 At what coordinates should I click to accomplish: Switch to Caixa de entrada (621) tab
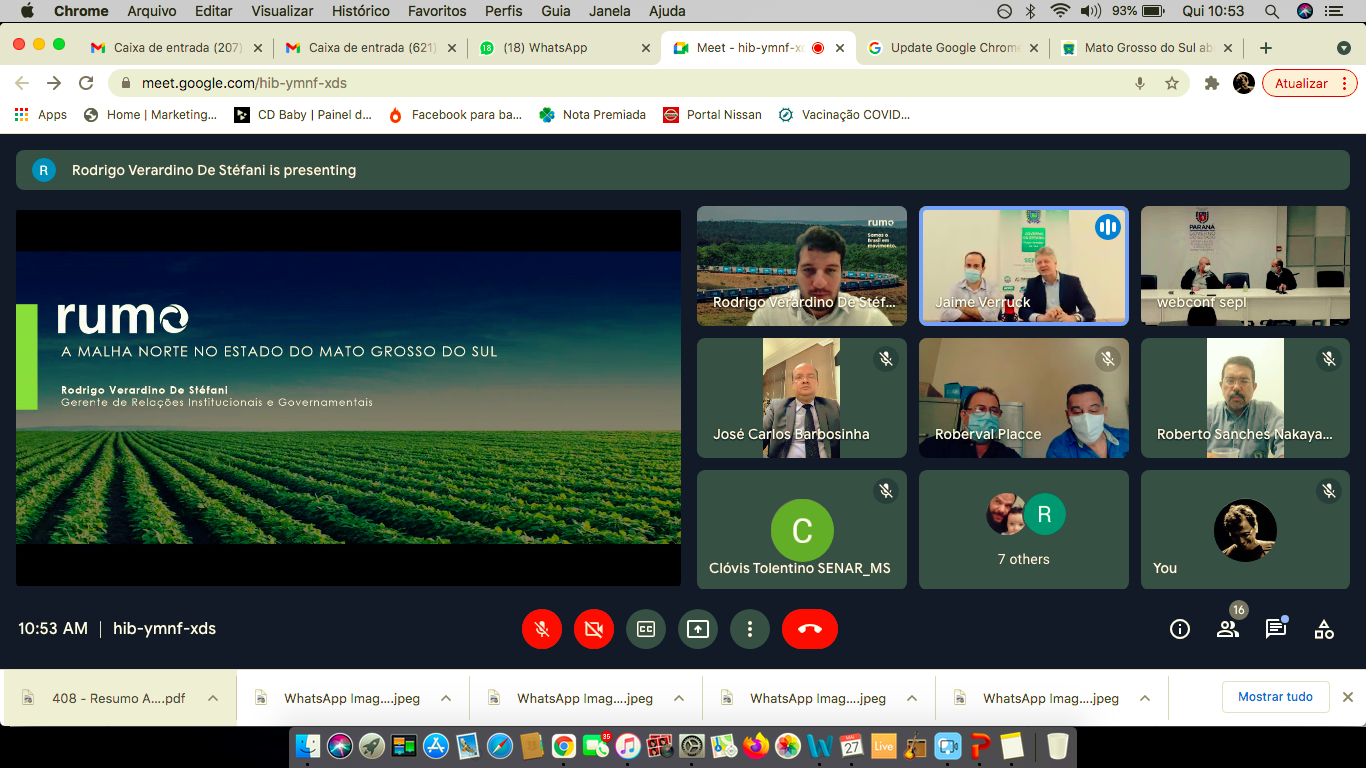click(x=371, y=47)
